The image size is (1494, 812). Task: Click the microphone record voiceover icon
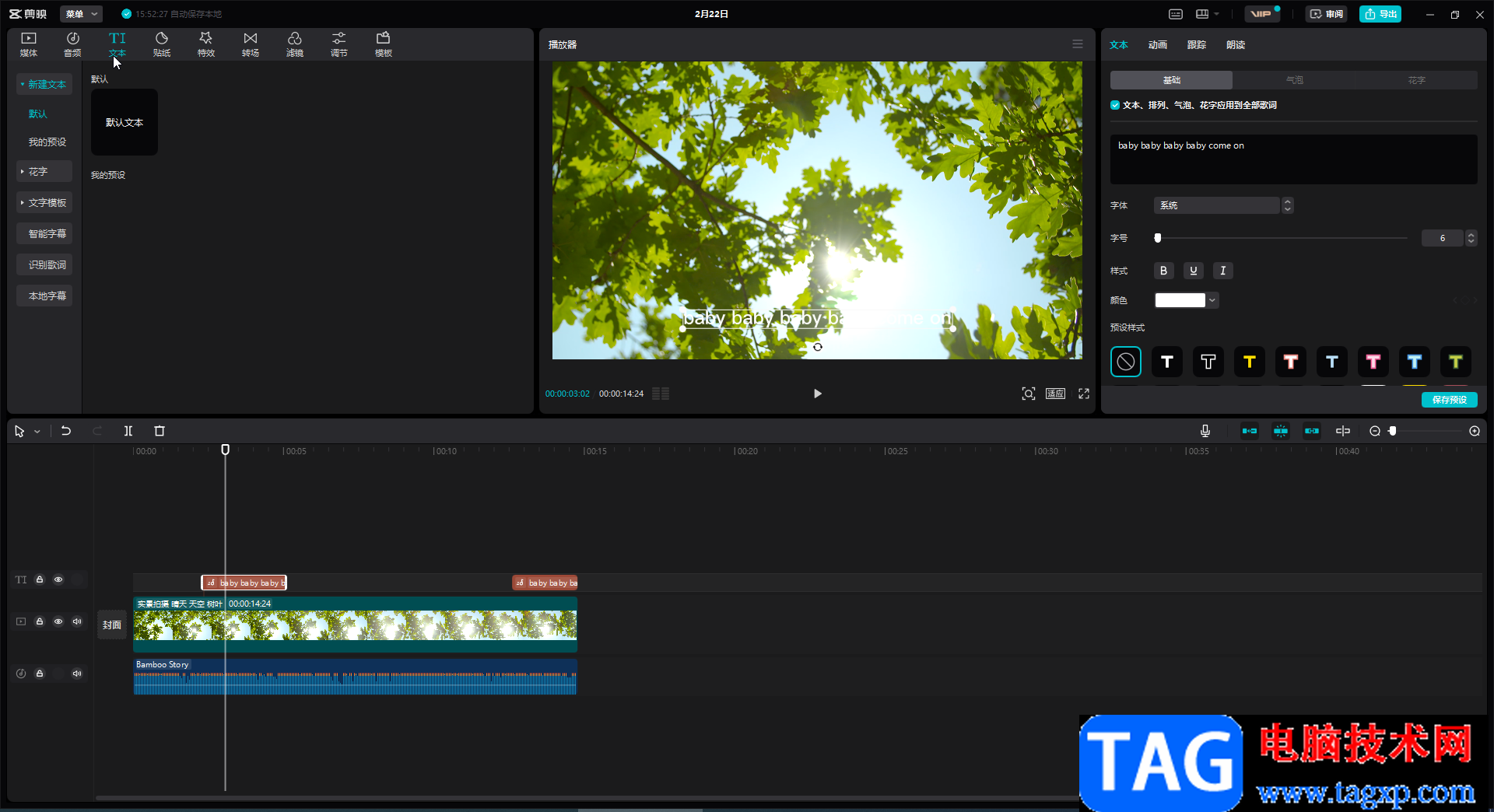point(1205,431)
